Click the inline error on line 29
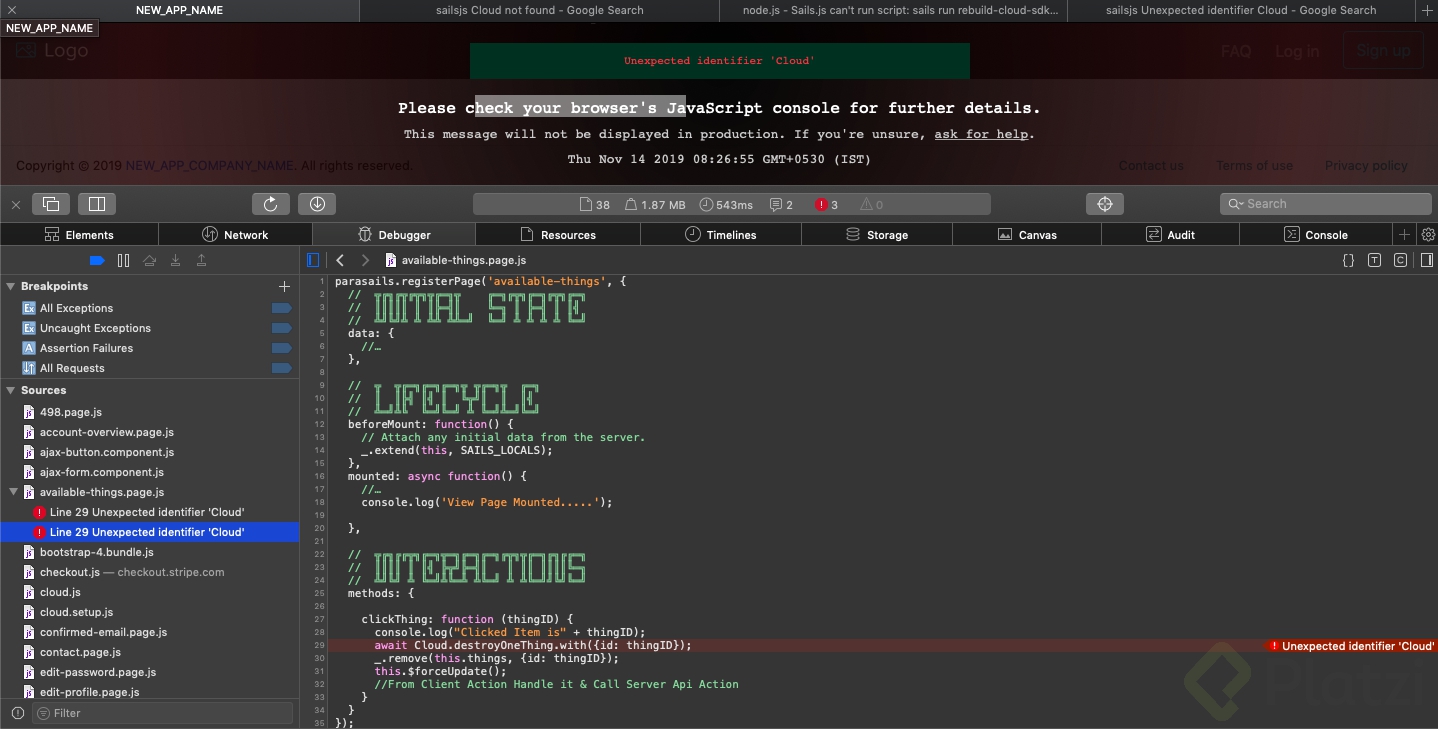1438x729 pixels. pos(1351,646)
